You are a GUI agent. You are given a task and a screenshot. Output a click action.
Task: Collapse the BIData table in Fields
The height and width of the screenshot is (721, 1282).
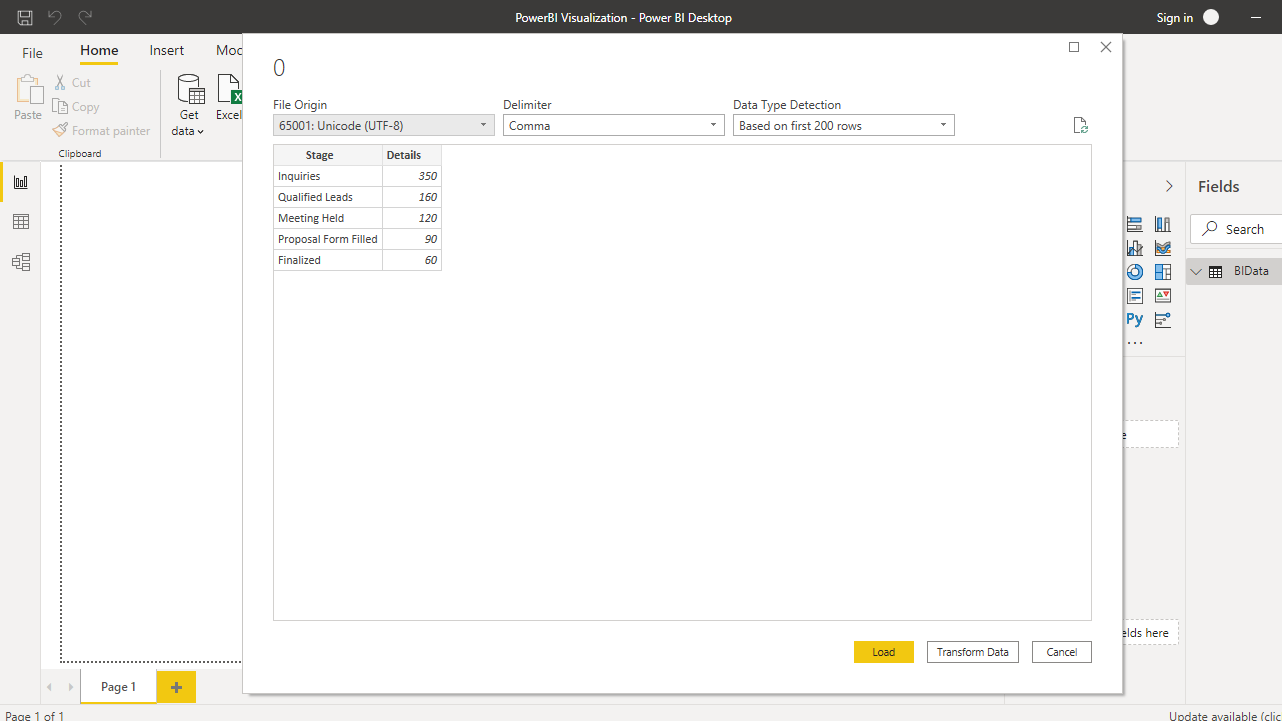click(x=1196, y=272)
